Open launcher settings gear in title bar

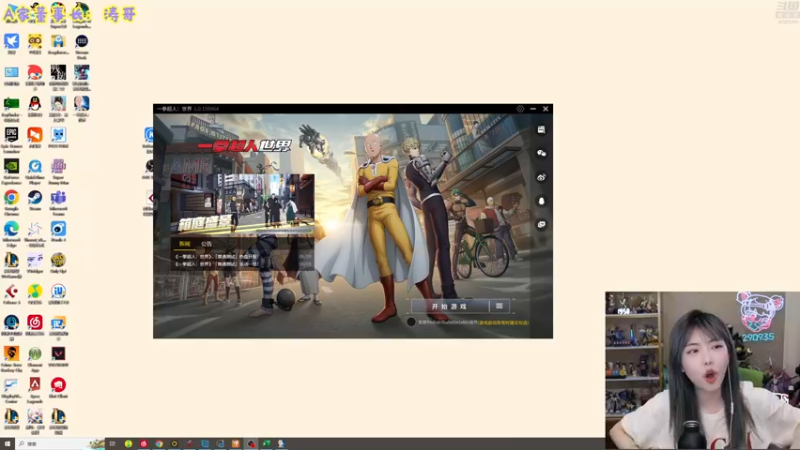click(x=520, y=109)
